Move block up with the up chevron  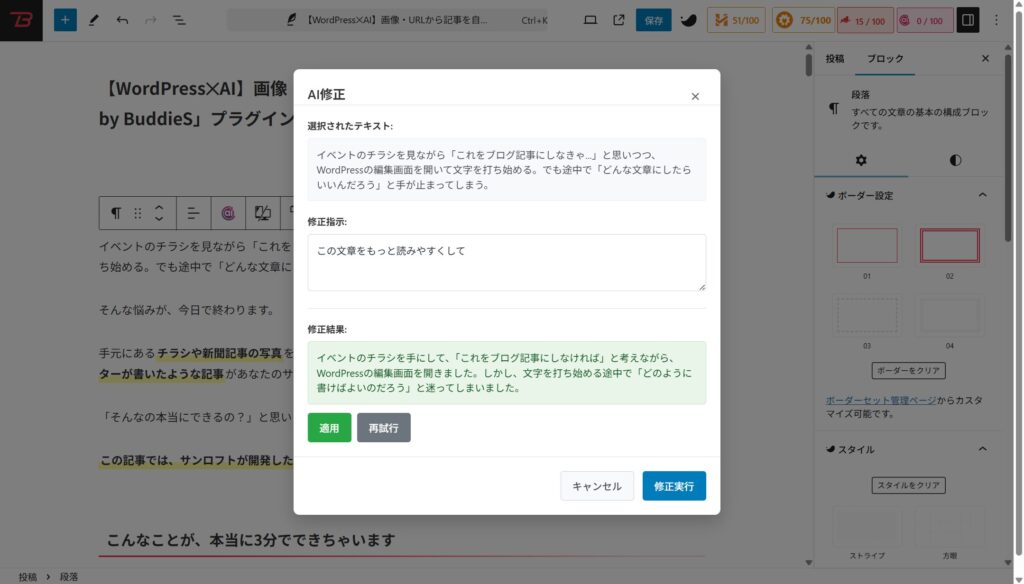159,206
